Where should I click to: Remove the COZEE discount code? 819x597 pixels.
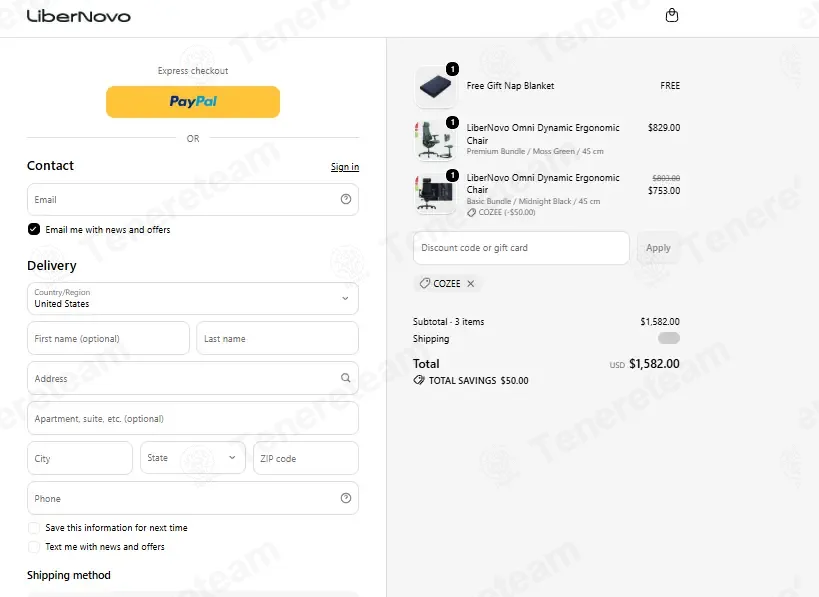(471, 284)
